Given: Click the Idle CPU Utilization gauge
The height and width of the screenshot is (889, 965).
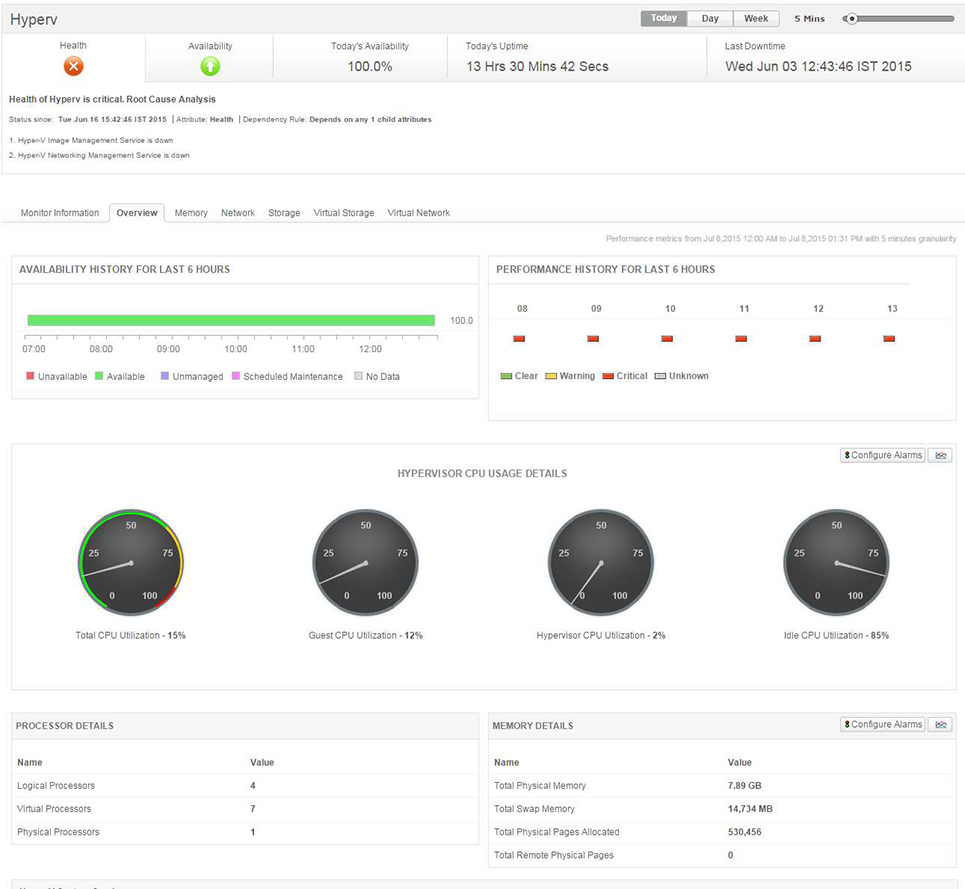Looking at the screenshot, I should pyautogui.click(x=836, y=563).
